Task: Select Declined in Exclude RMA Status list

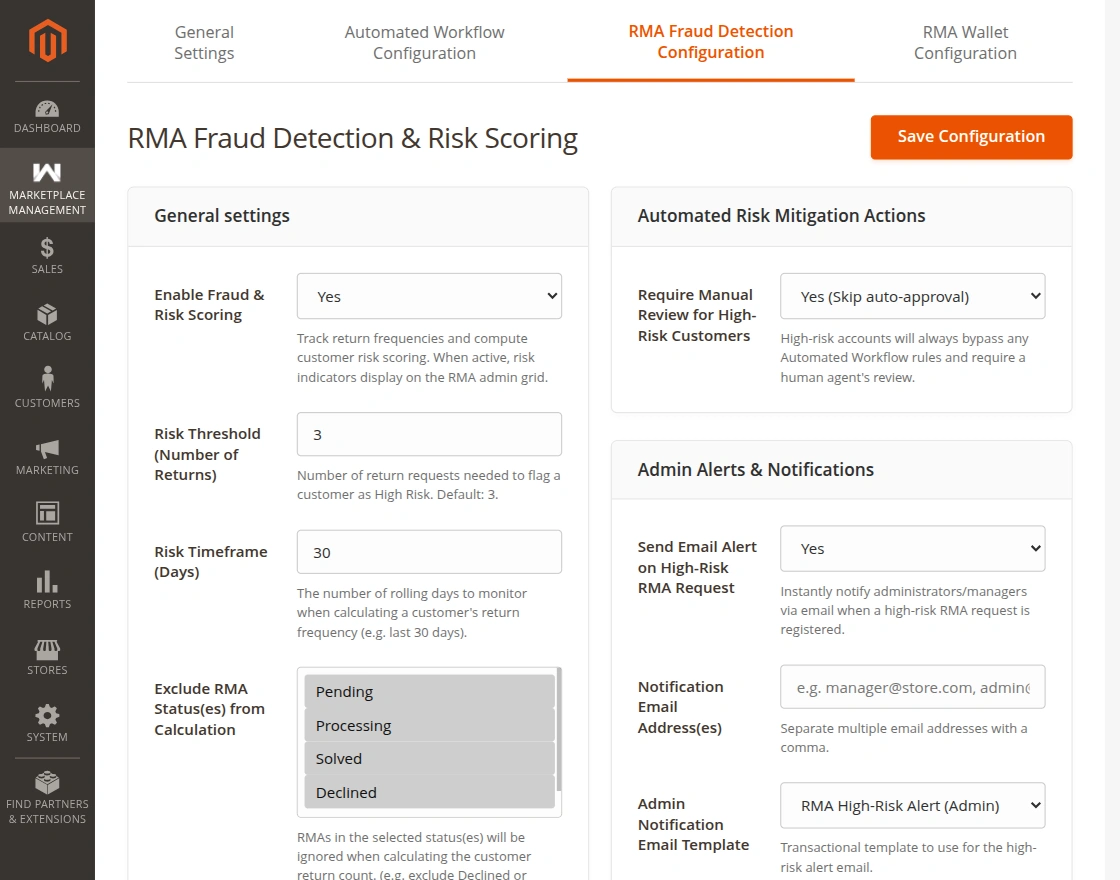Action: pos(429,792)
